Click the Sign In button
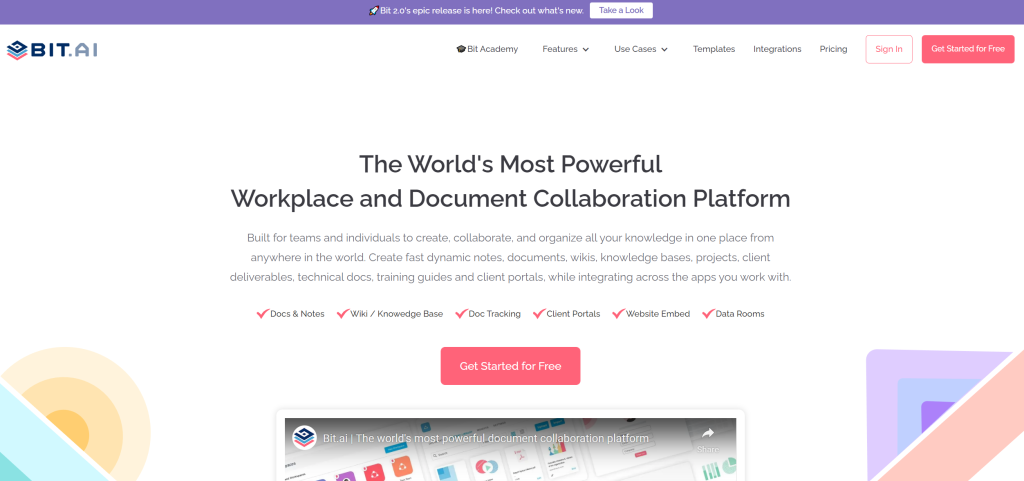This screenshot has width=1024, height=481. 889,49
